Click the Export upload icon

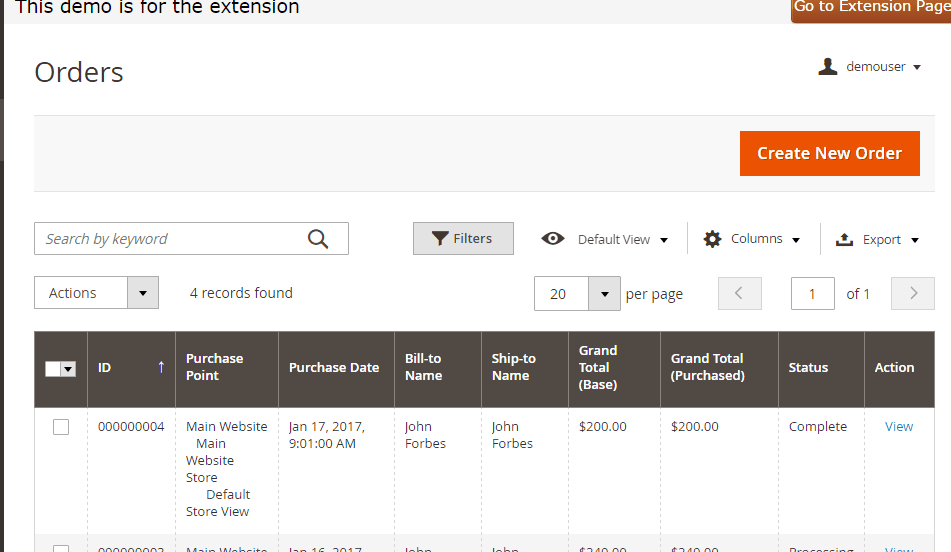(844, 239)
